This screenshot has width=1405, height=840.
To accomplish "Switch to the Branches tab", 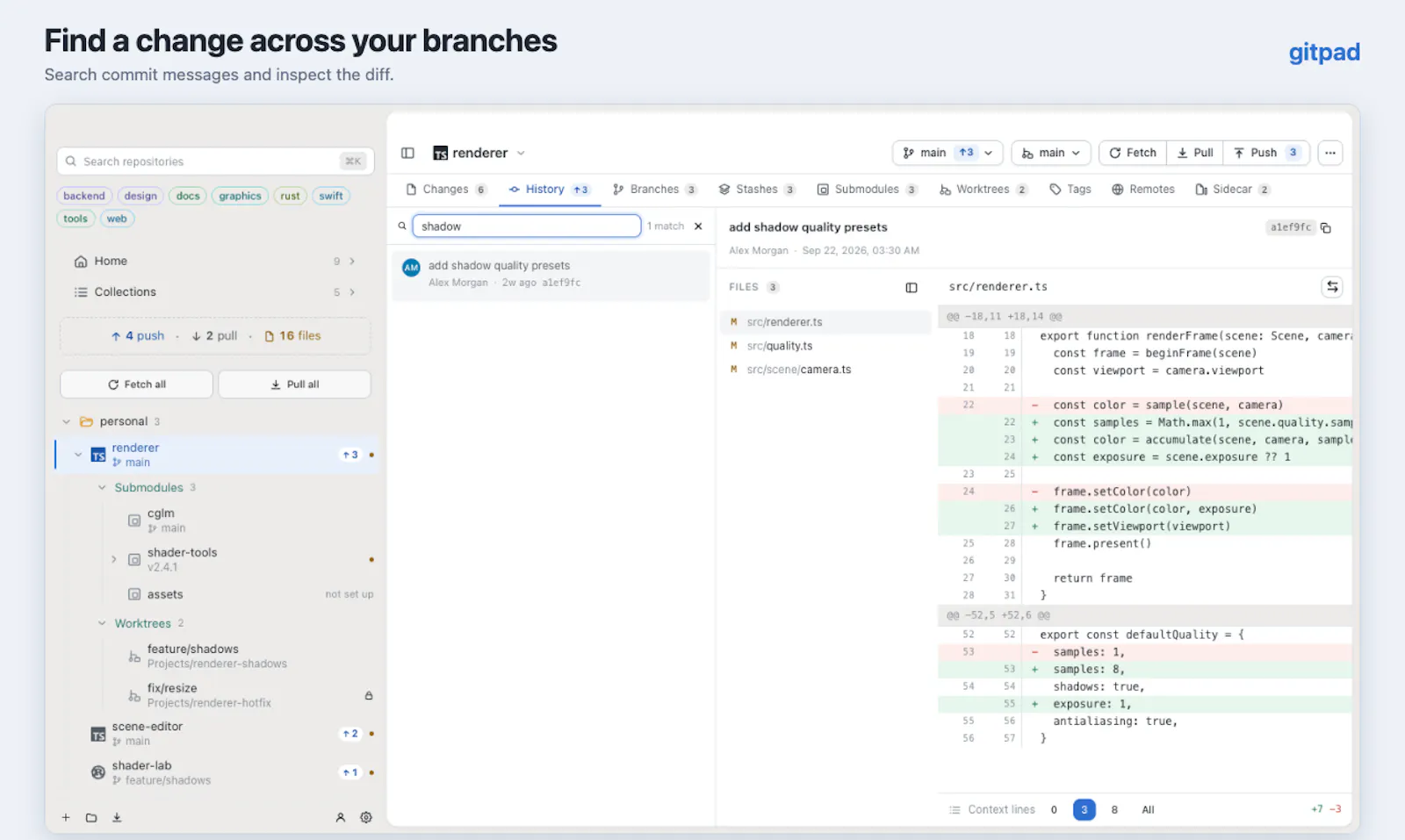I will [x=654, y=190].
